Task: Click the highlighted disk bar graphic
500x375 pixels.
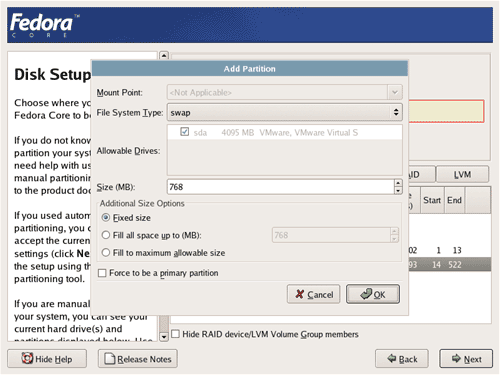Action: pos(446,111)
